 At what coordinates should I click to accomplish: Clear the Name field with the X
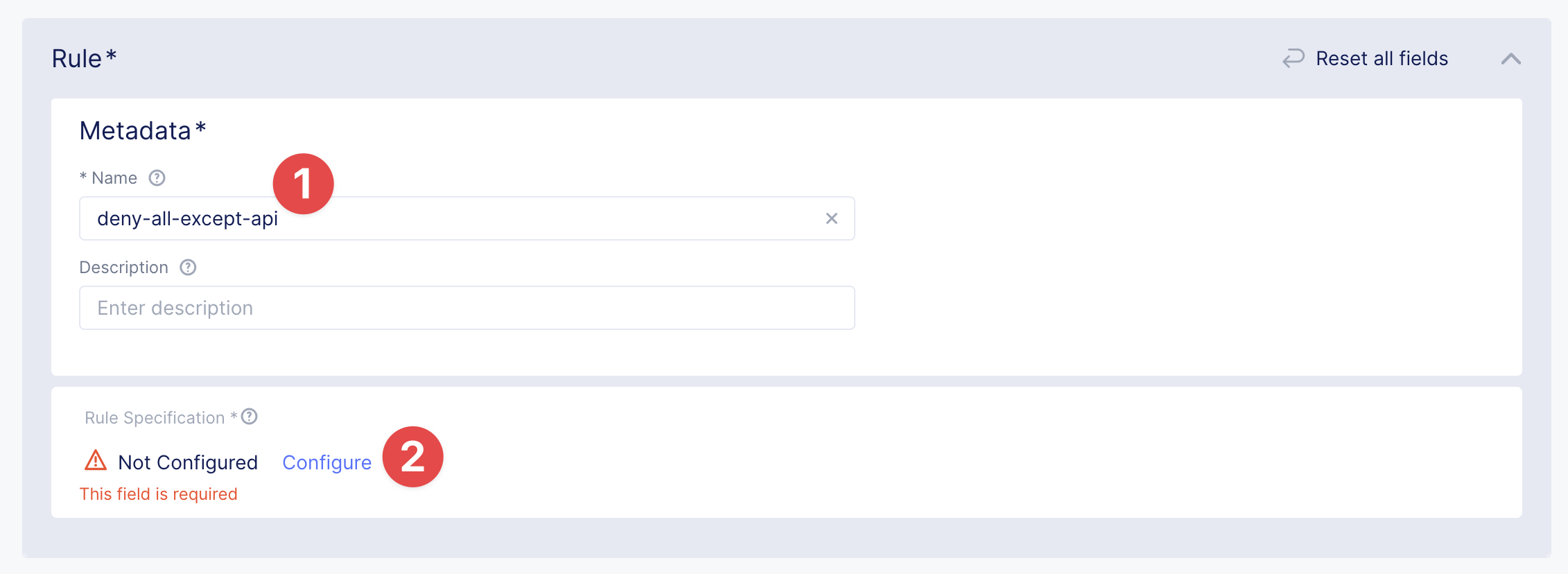click(832, 218)
